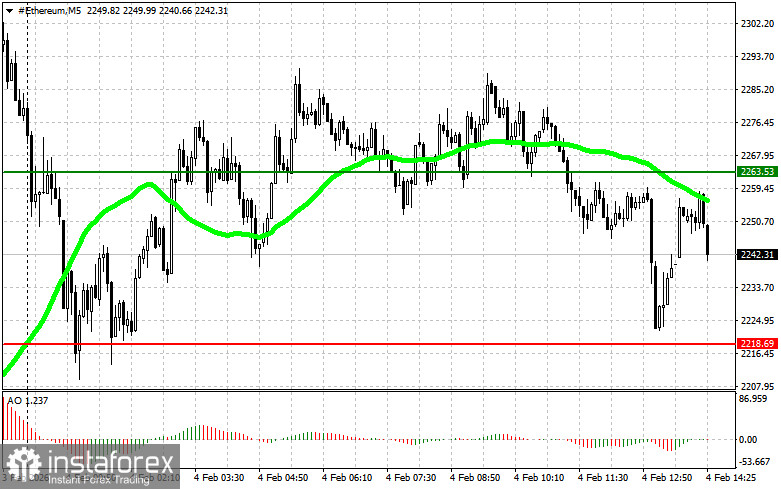This screenshot has height=489, width=781.
Task: Click price scale value 2207.95
Action: (x=757, y=386)
